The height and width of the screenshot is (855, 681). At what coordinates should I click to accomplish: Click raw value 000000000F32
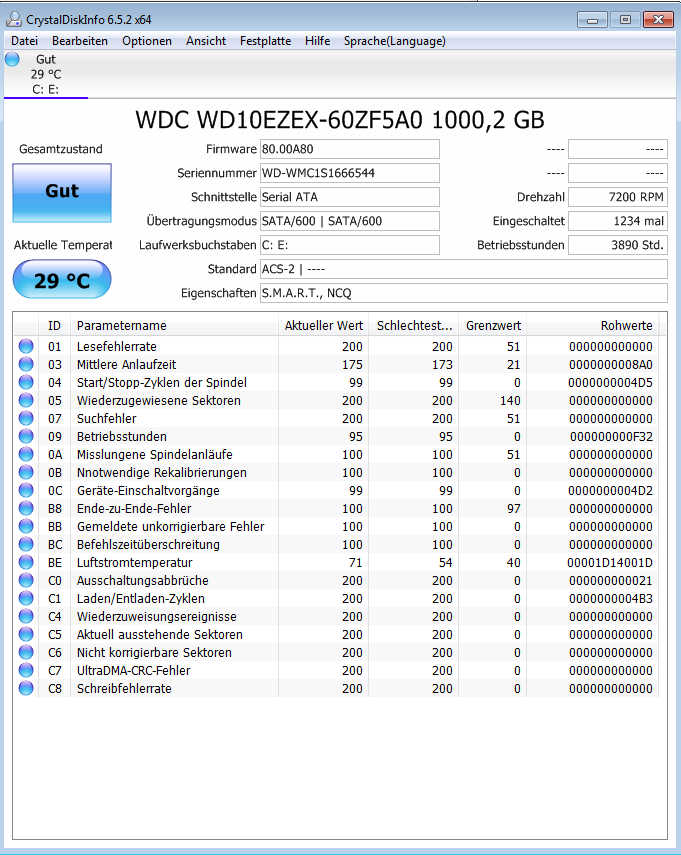pos(611,436)
